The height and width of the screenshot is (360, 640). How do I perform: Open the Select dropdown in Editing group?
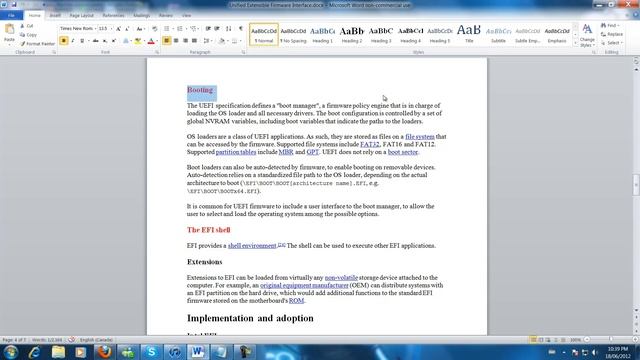[622, 43]
